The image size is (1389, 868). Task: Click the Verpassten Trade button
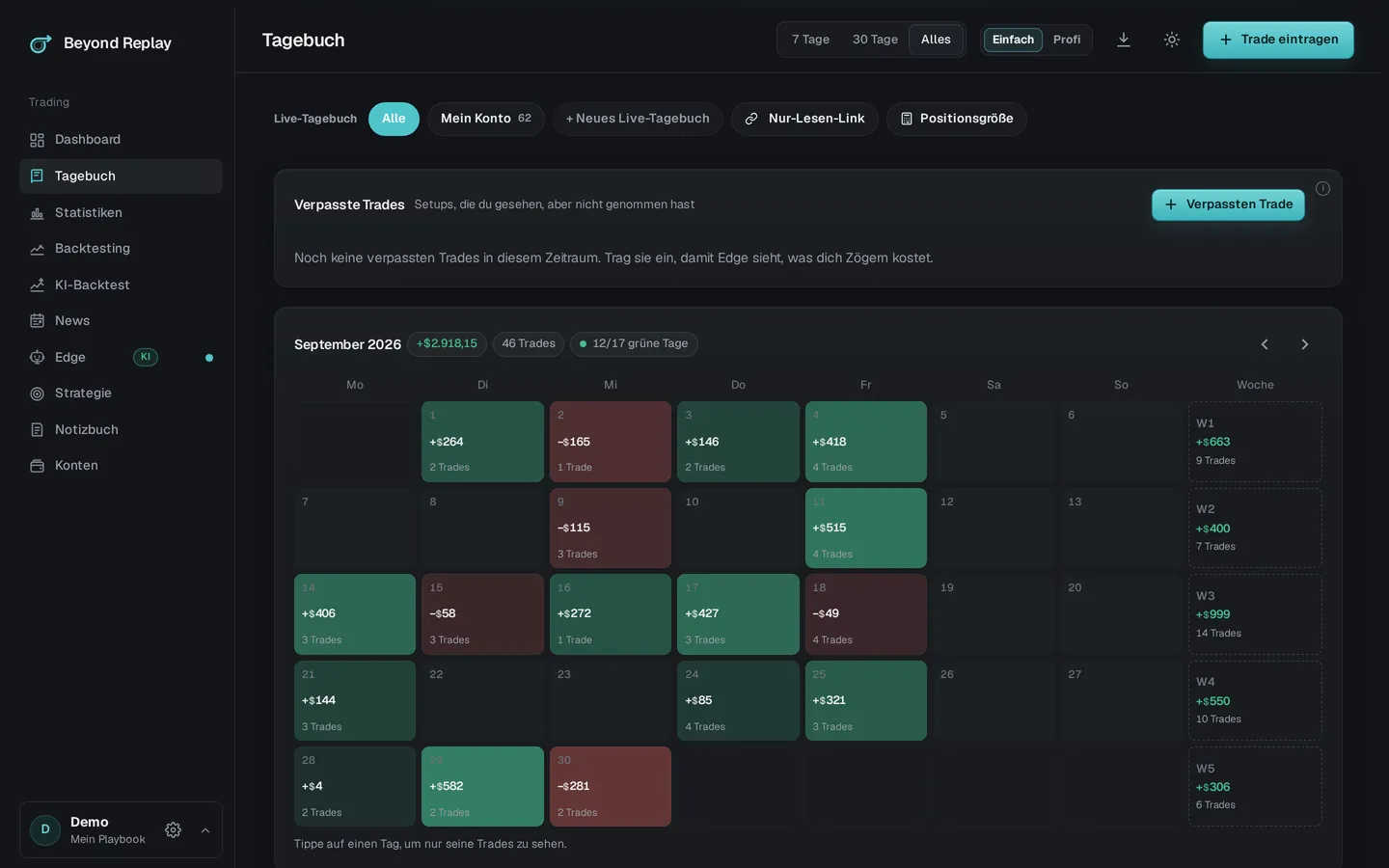[x=1228, y=204]
